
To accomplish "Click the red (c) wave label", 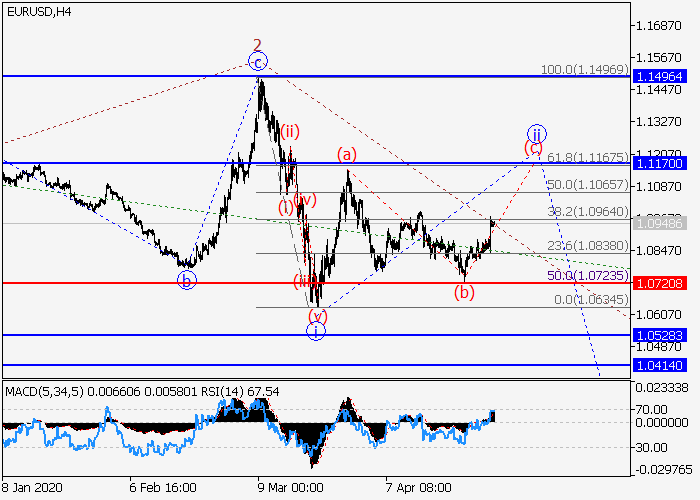I will click(533, 149).
